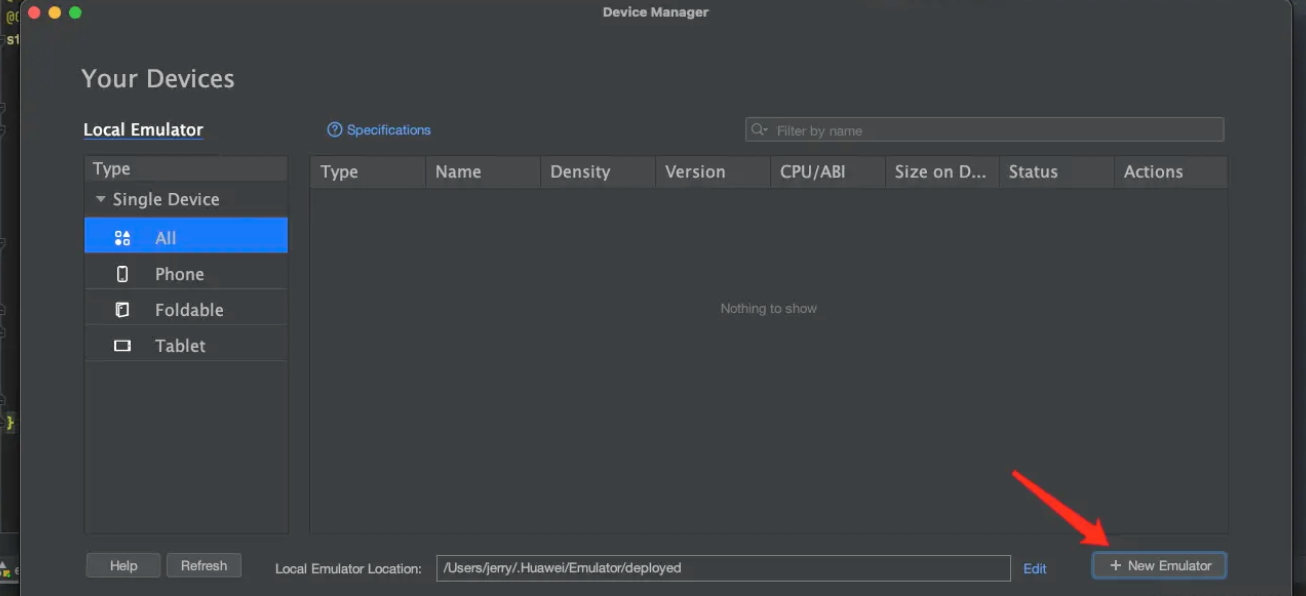
Task: Click the Tablet device icon
Action: coord(123,346)
